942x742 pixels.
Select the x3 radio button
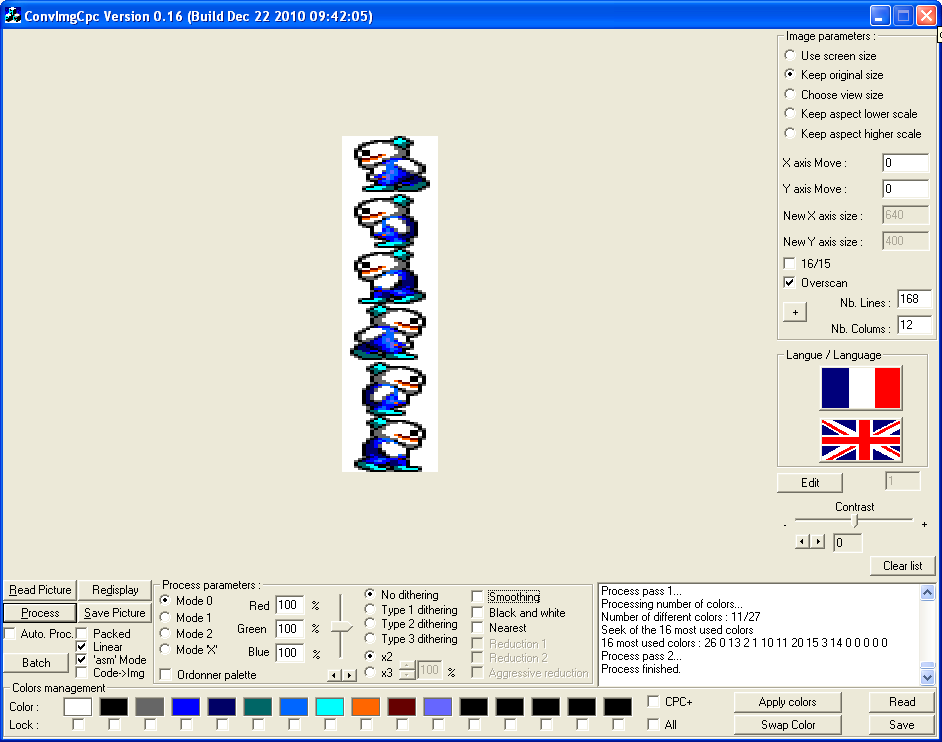pos(370,672)
